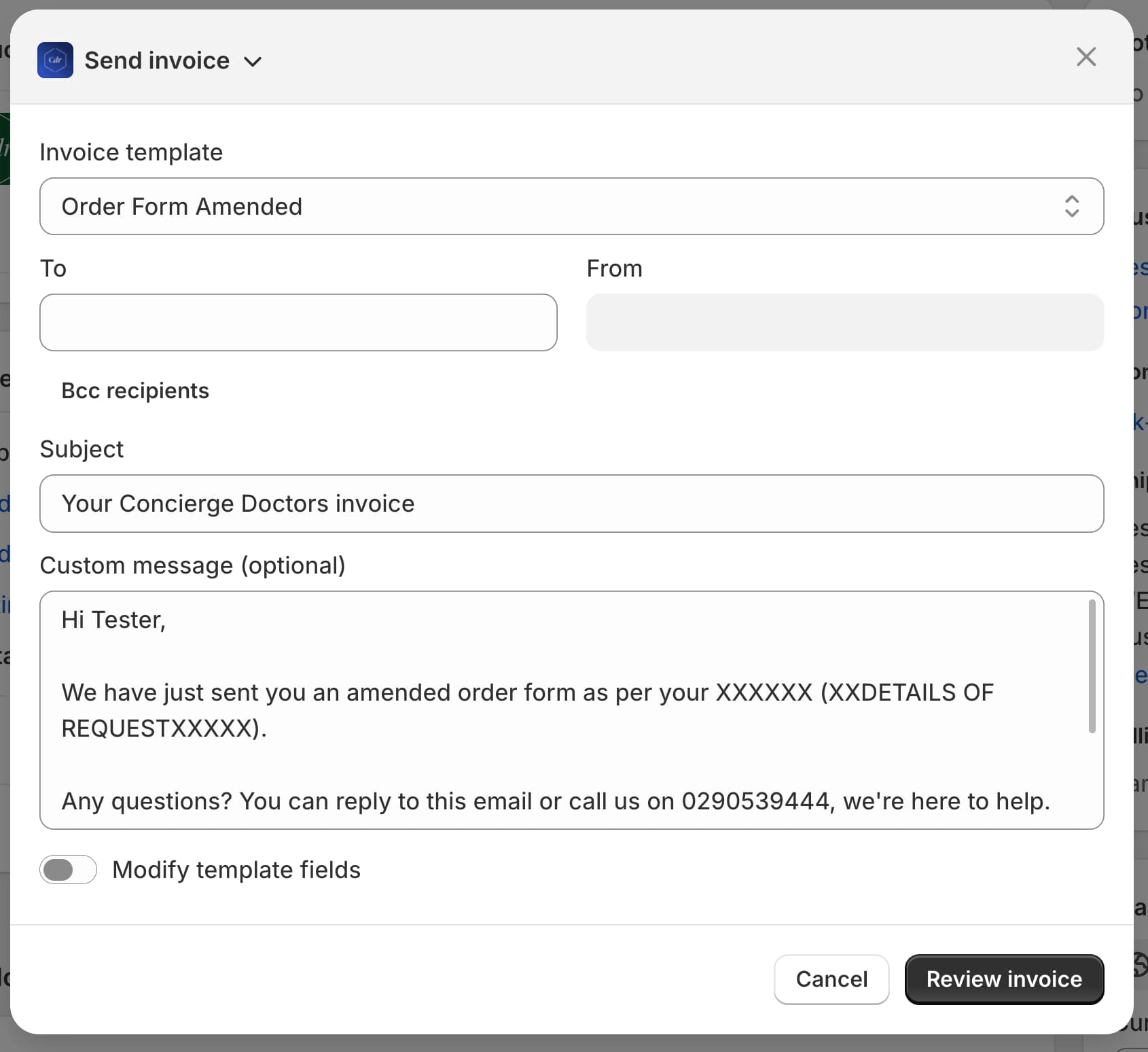The image size is (1148, 1052).
Task: Toggle Modify template fields switch
Action: click(x=68, y=870)
